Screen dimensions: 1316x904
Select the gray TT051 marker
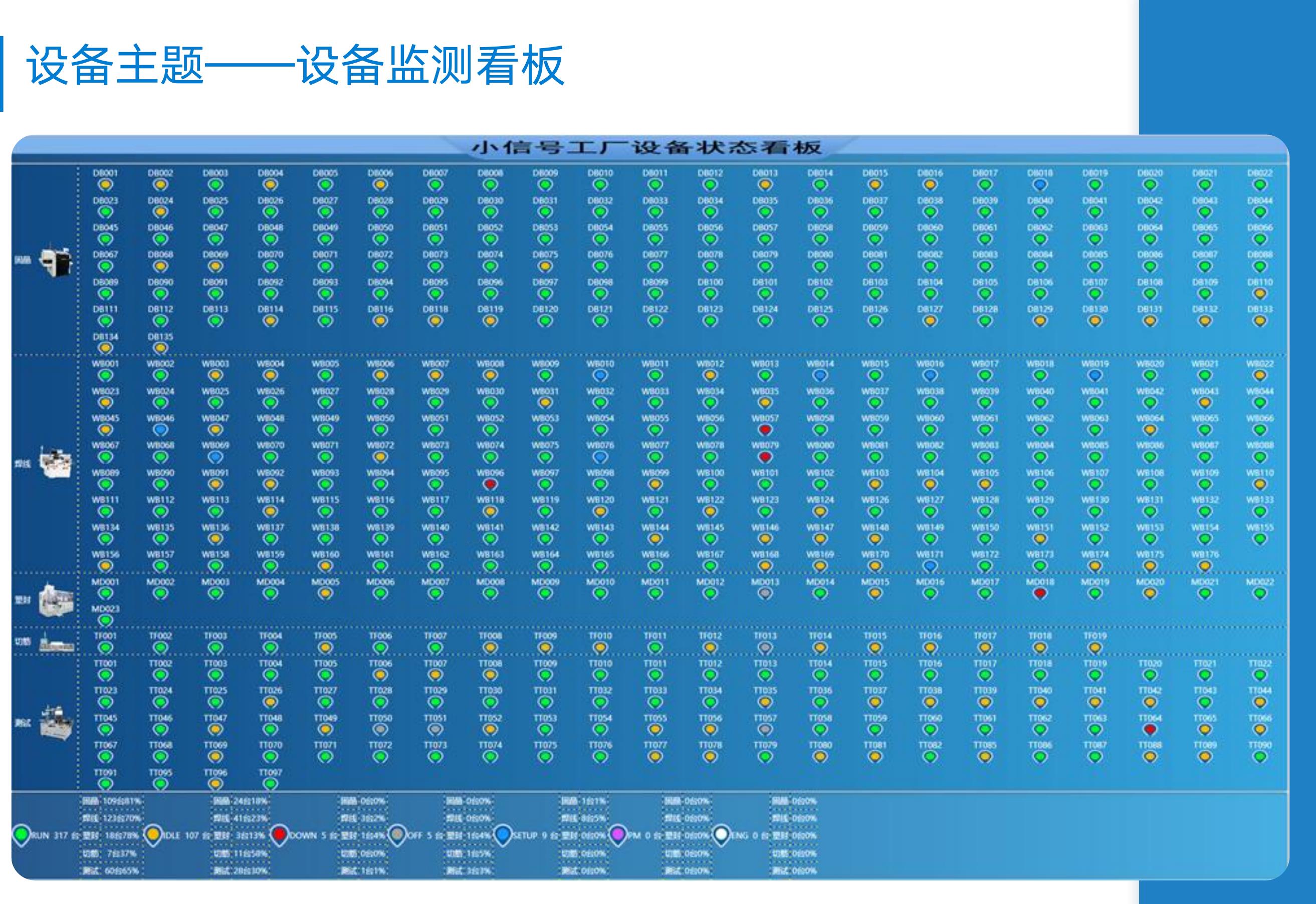tap(435, 730)
